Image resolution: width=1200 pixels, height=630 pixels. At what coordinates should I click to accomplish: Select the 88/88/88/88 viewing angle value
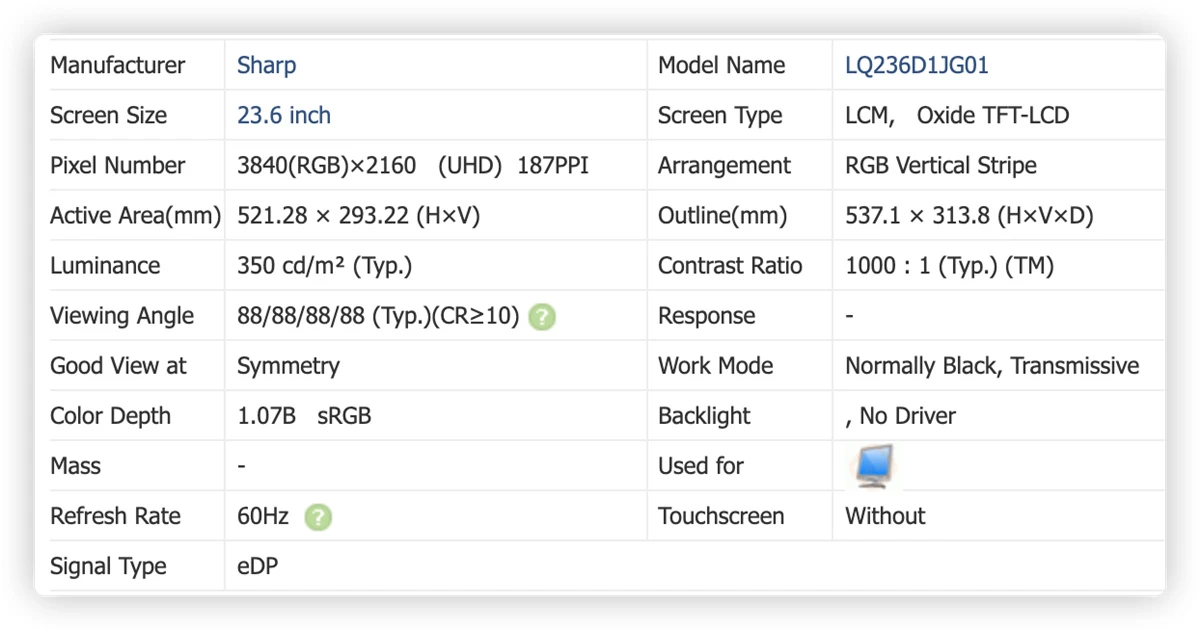click(379, 316)
